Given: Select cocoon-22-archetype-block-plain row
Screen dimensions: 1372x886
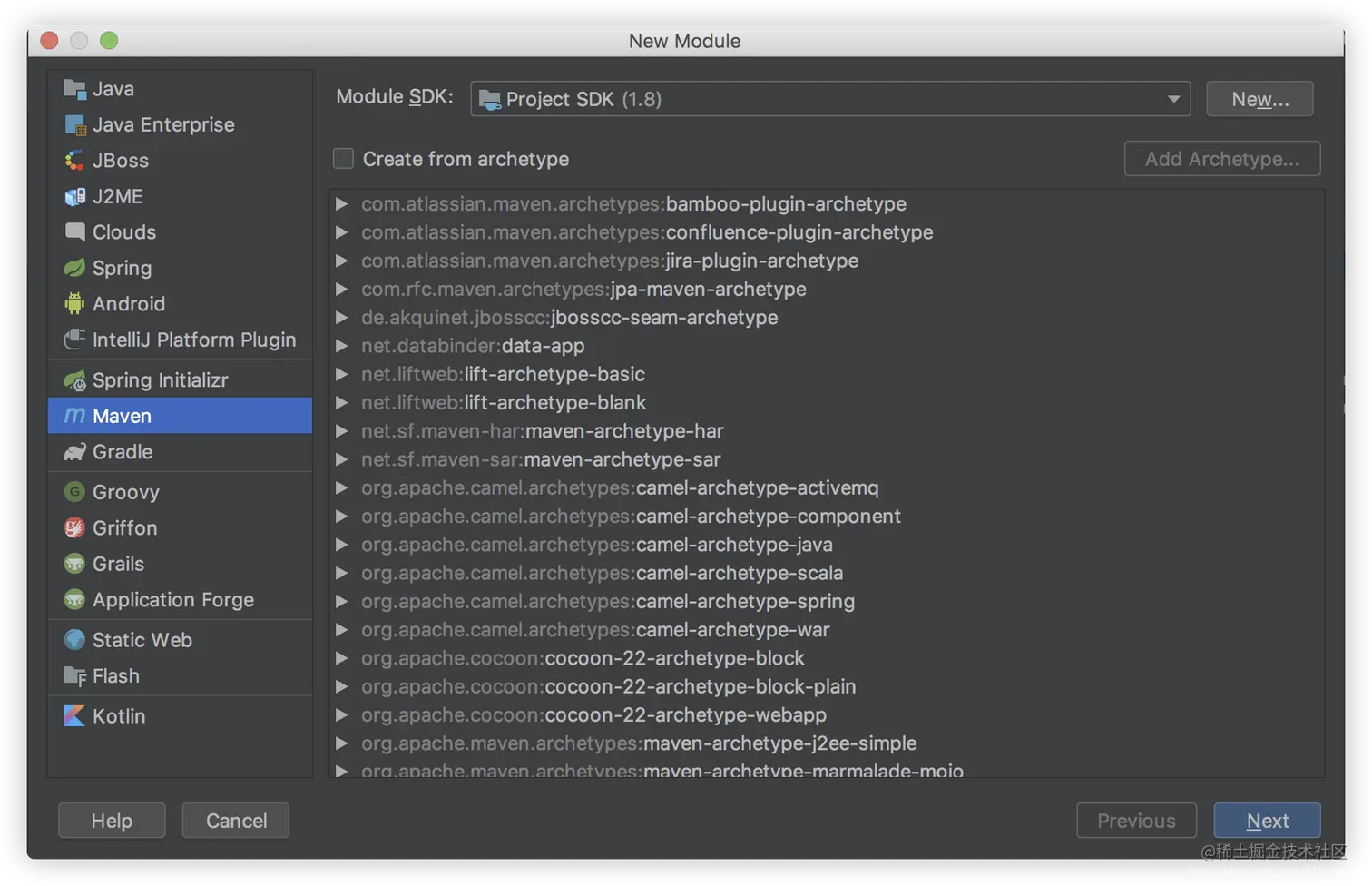Looking at the screenshot, I should [827, 686].
